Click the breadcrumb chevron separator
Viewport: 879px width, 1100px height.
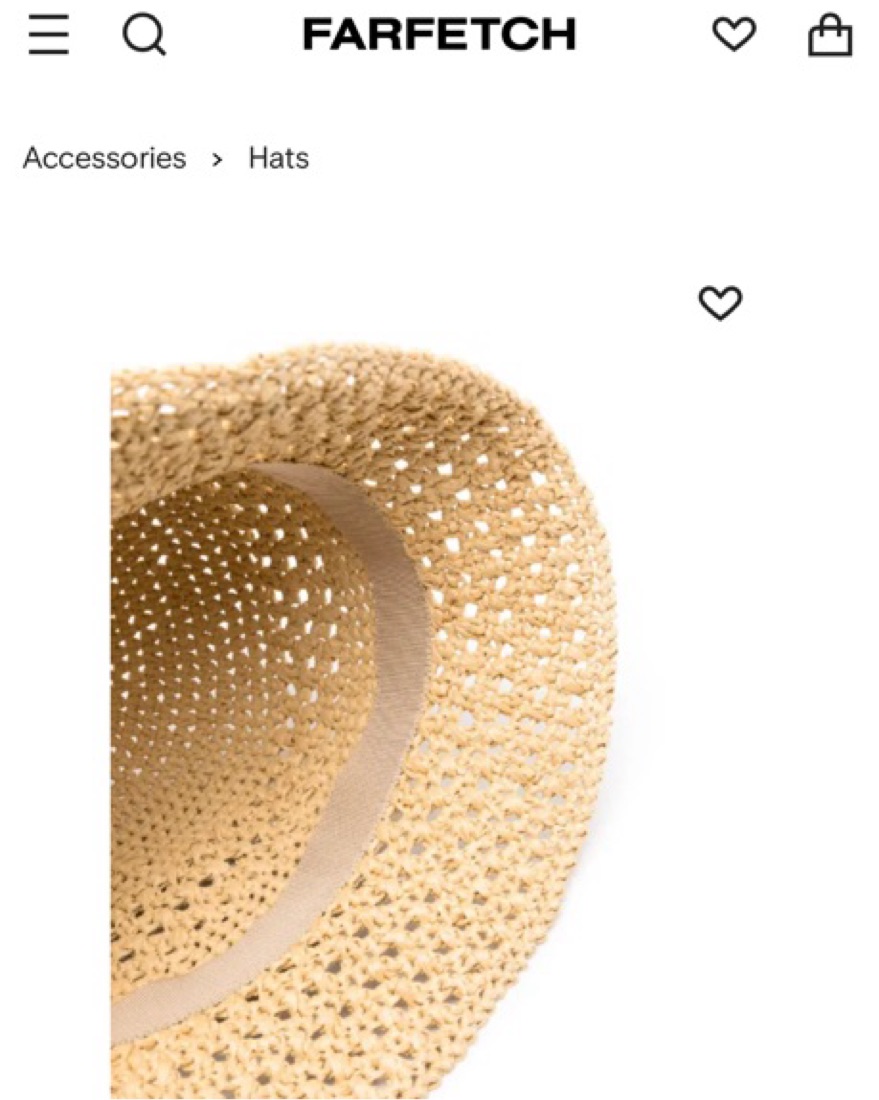(x=217, y=160)
